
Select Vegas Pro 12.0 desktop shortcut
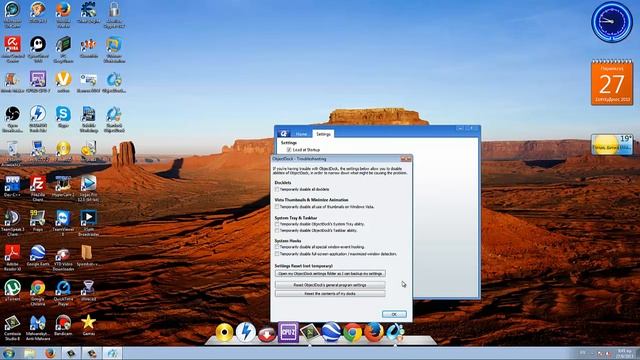89,189
